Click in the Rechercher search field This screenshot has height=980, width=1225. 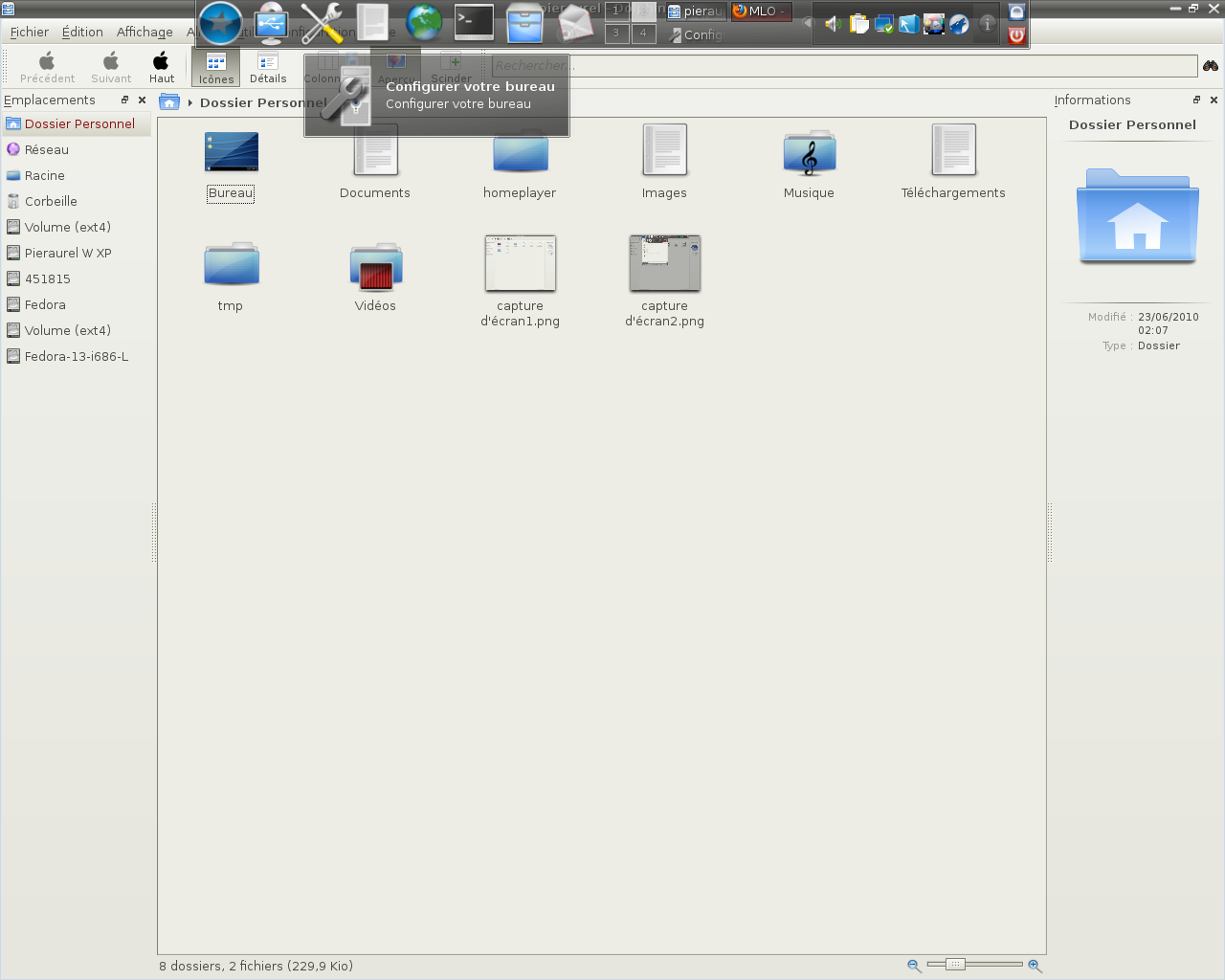844,65
